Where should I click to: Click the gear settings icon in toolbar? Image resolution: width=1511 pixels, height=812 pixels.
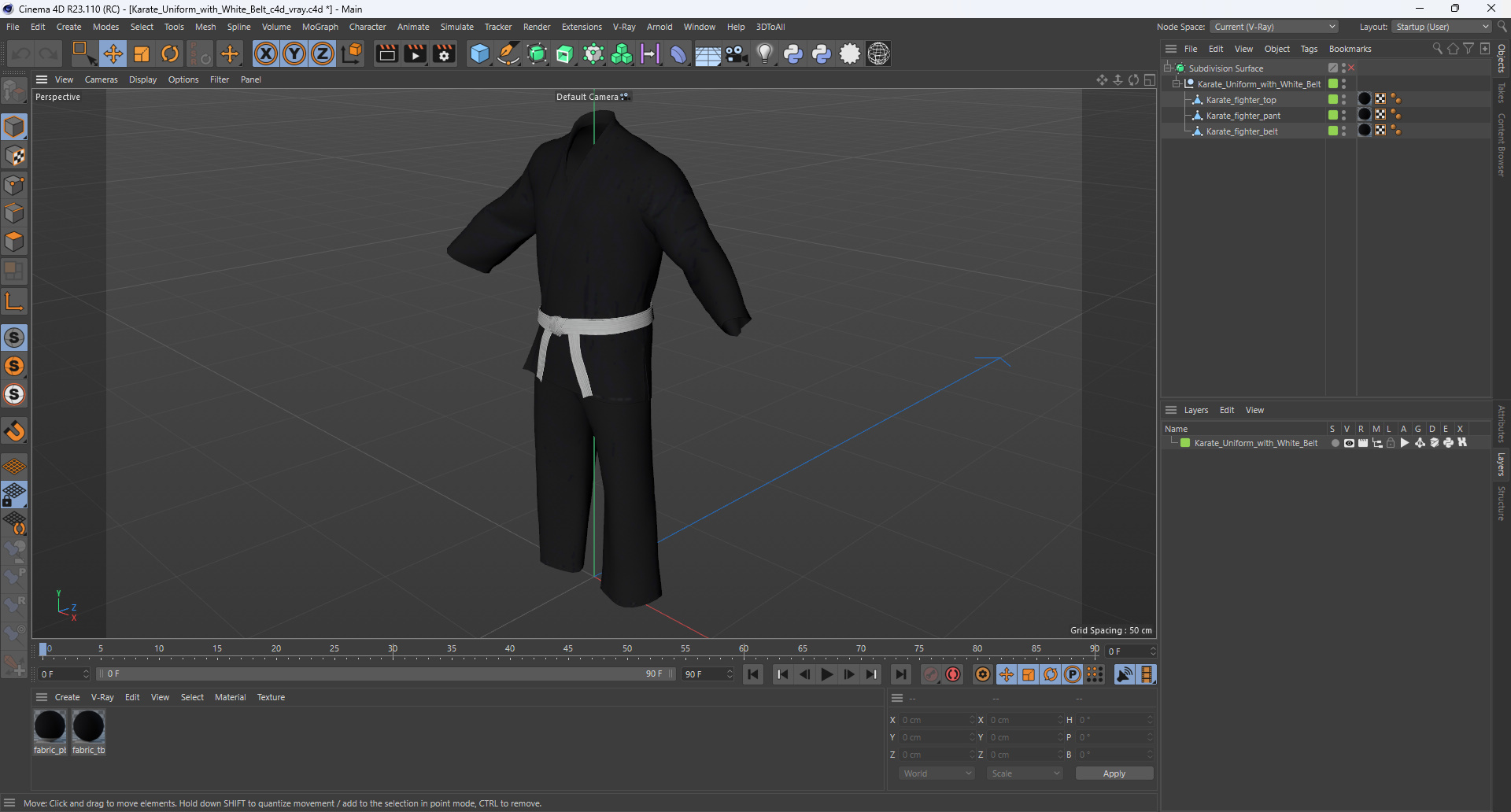(x=850, y=54)
